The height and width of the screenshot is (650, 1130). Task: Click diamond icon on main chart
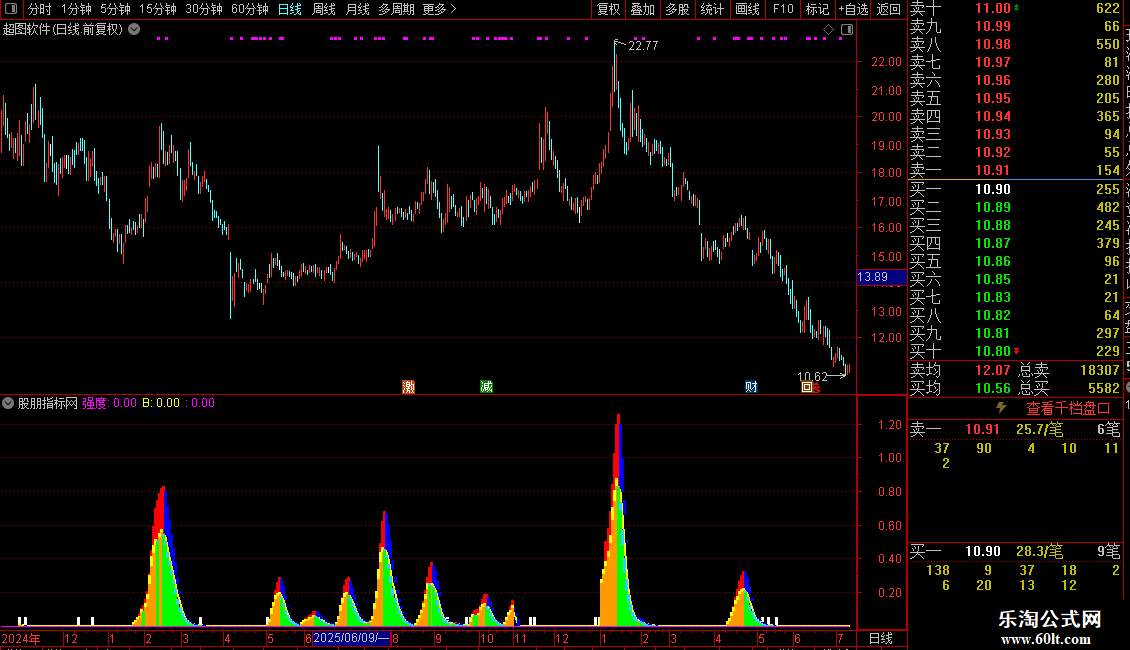(x=828, y=30)
